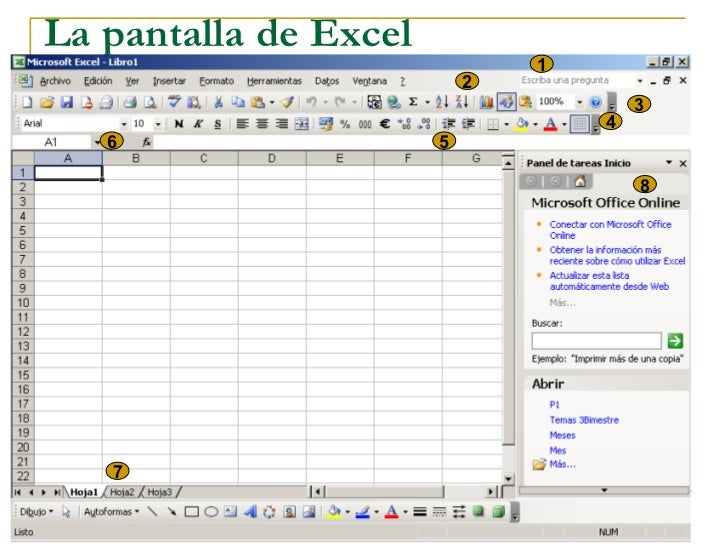Click the Insert Function fx icon
The height and width of the screenshot is (546, 728).
(x=146, y=142)
